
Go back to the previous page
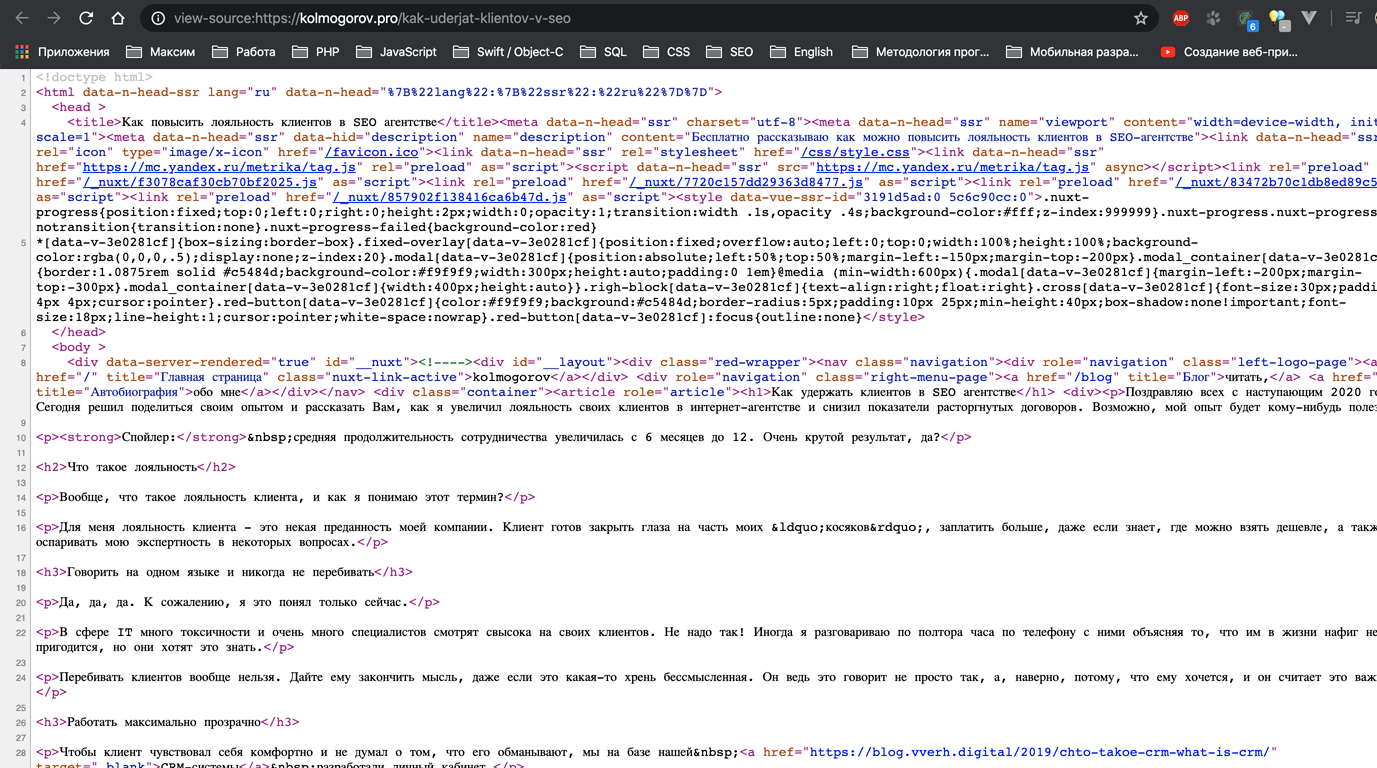coord(22,18)
